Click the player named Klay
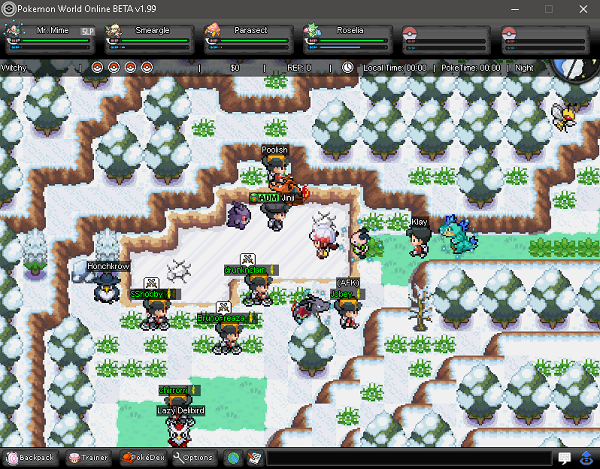The height and width of the screenshot is (469, 600). tap(419, 242)
